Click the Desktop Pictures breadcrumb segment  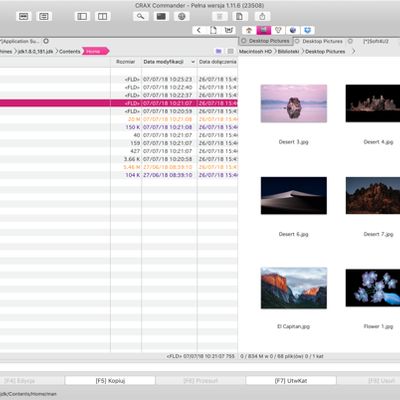coord(325,52)
